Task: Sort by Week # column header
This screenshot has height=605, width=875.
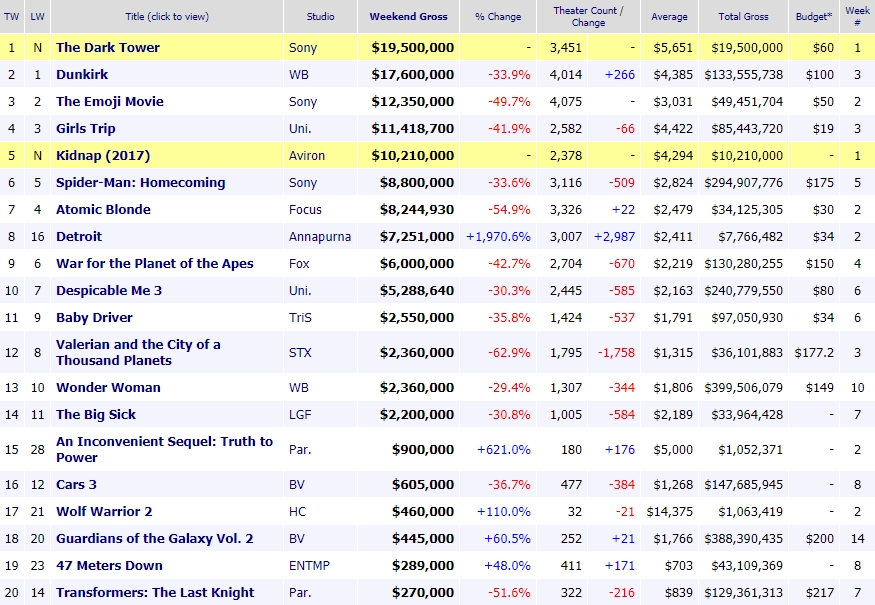Action: 857,16
